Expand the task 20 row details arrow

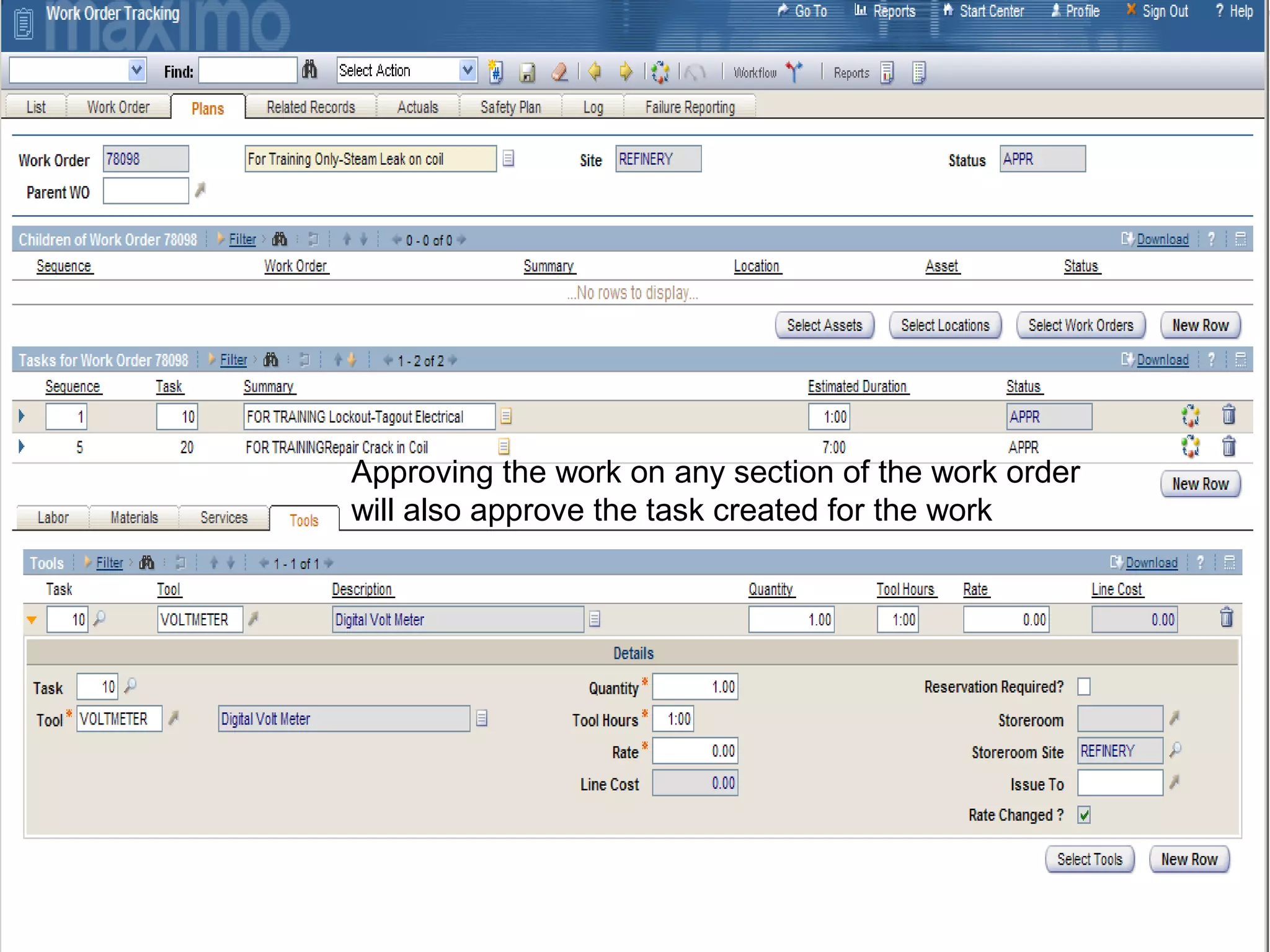point(22,446)
